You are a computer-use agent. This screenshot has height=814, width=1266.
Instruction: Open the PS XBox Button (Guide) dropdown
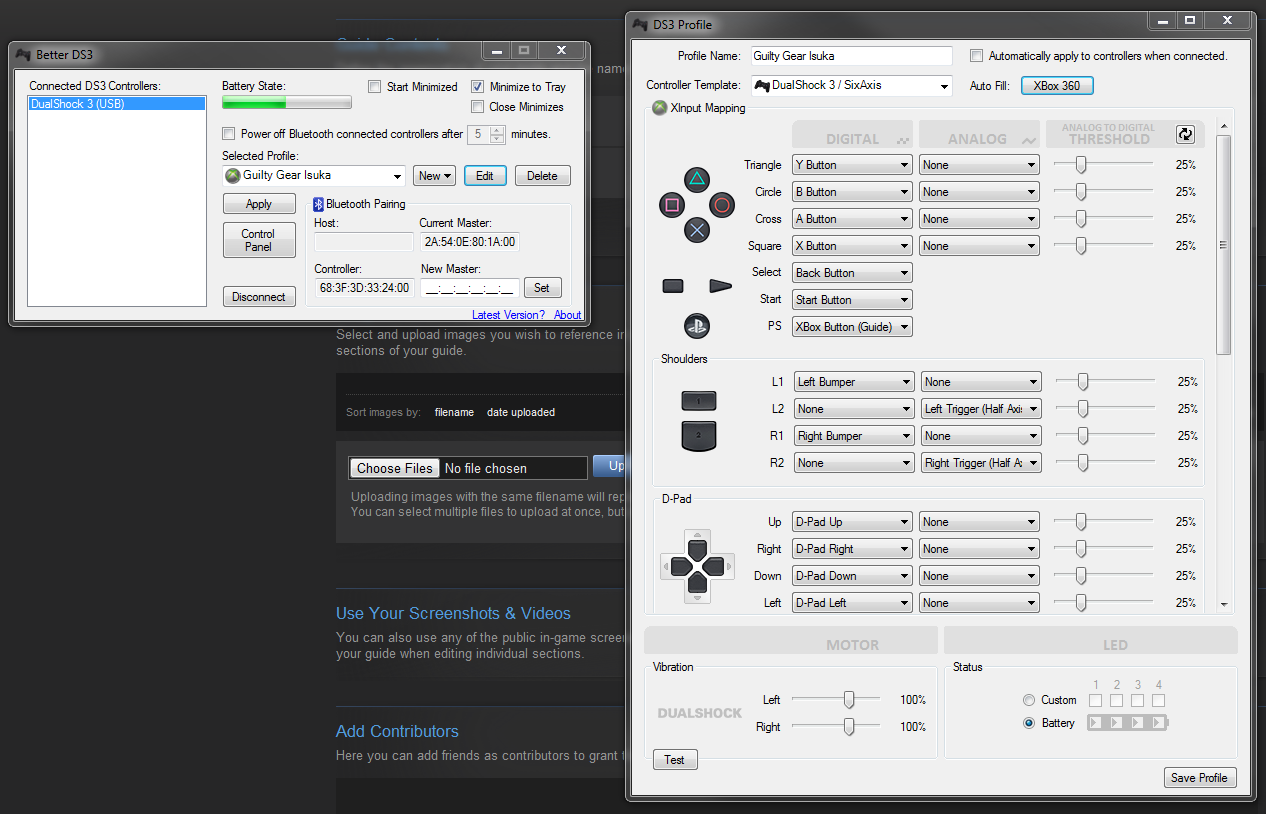[x=852, y=327]
